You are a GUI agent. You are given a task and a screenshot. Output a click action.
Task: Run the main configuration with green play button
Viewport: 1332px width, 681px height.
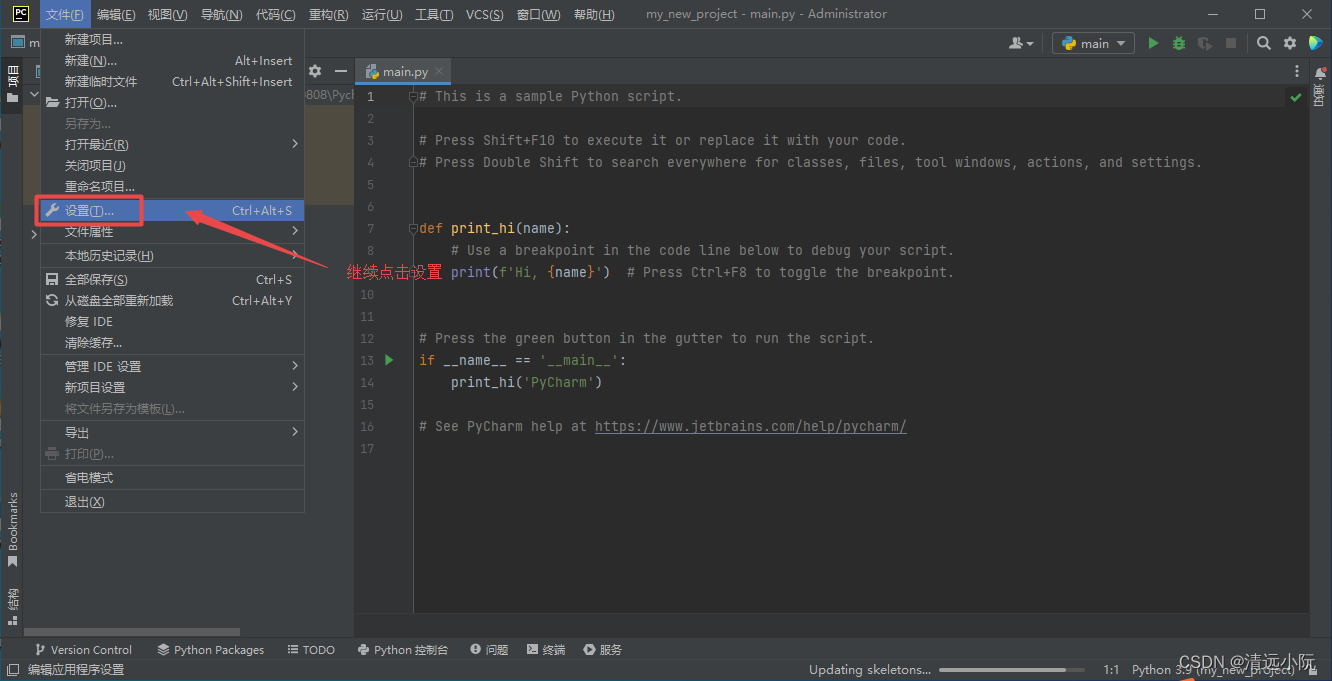coord(1153,43)
